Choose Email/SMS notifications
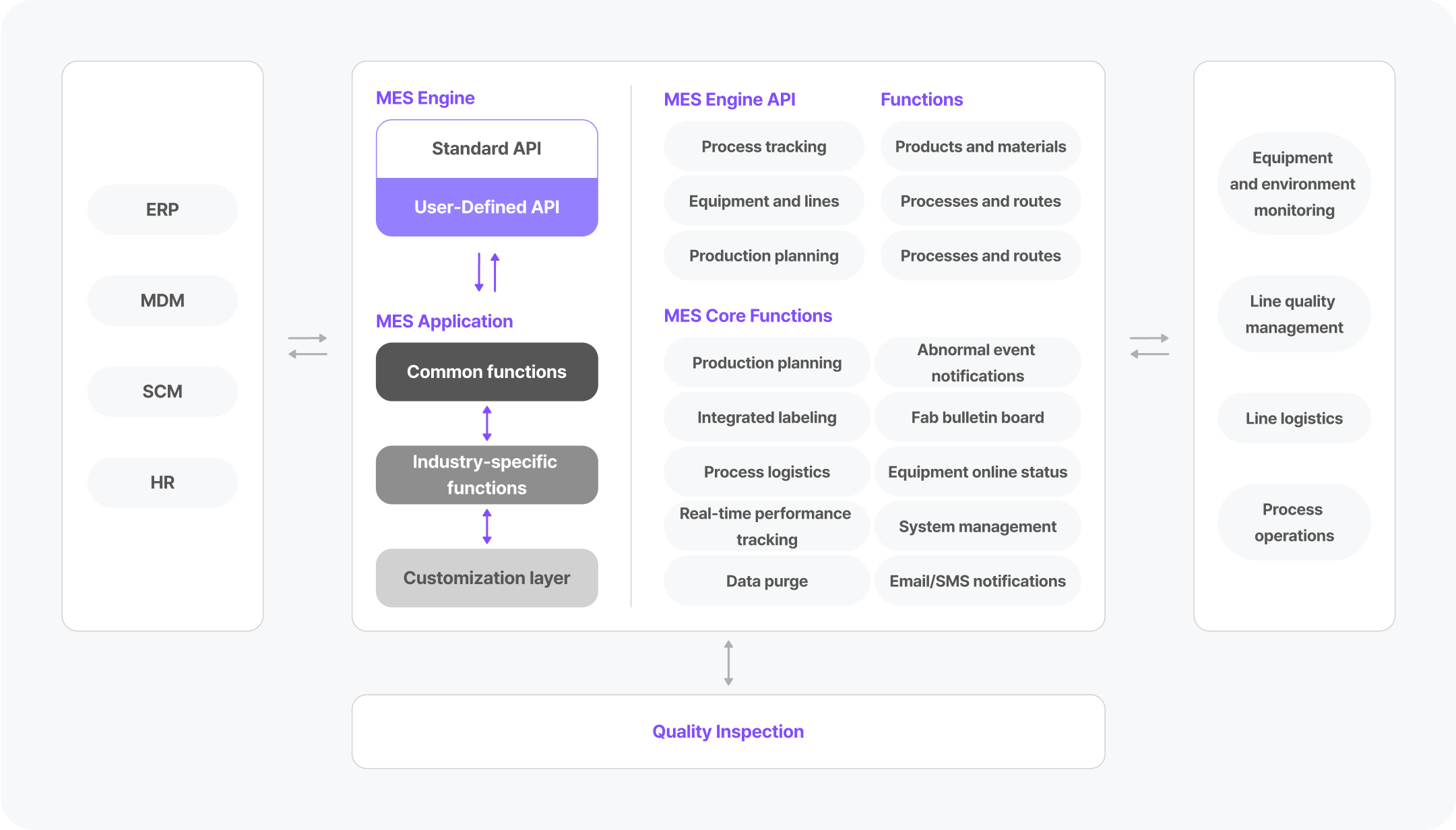Screen dimensions: 1456x830 click(978, 581)
